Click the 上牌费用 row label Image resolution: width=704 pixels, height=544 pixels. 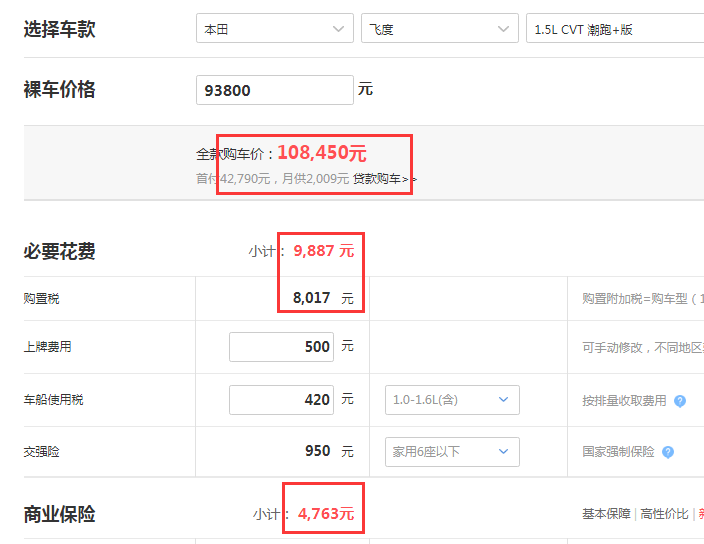click(47, 347)
